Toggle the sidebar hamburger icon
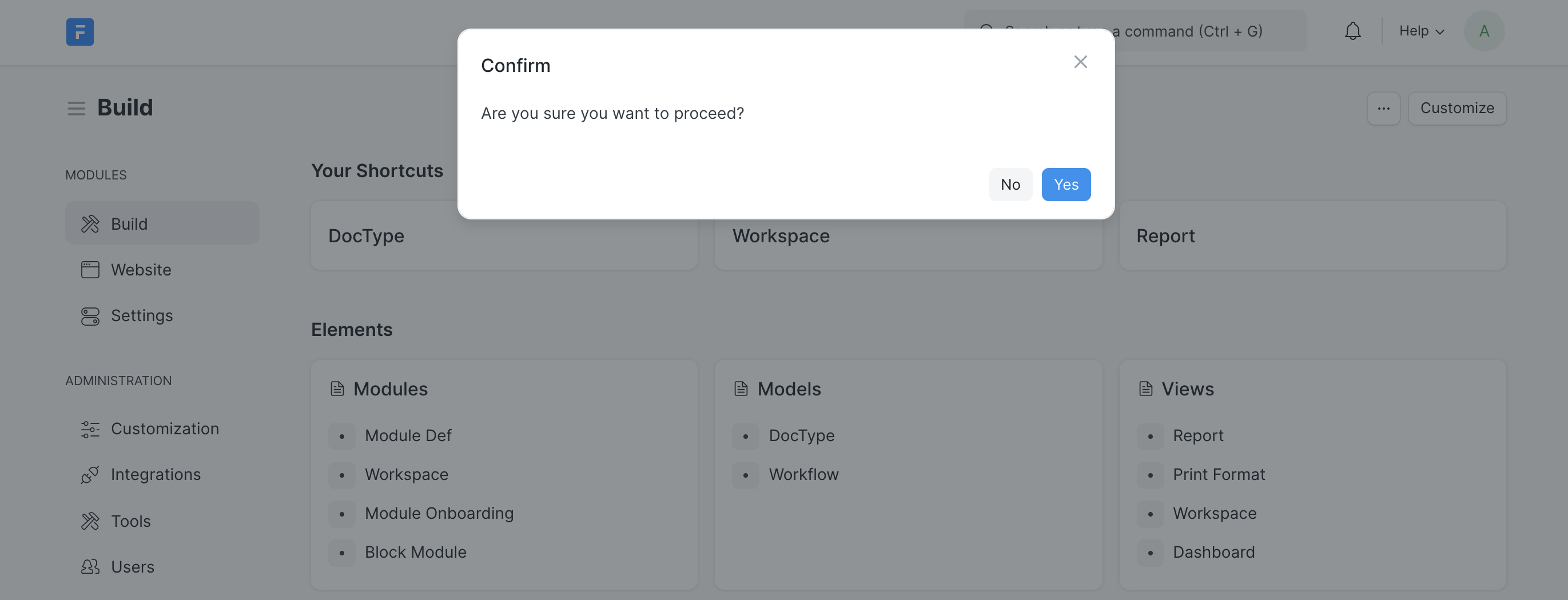The width and height of the screenshot is (1568, 600). (76, 109)
